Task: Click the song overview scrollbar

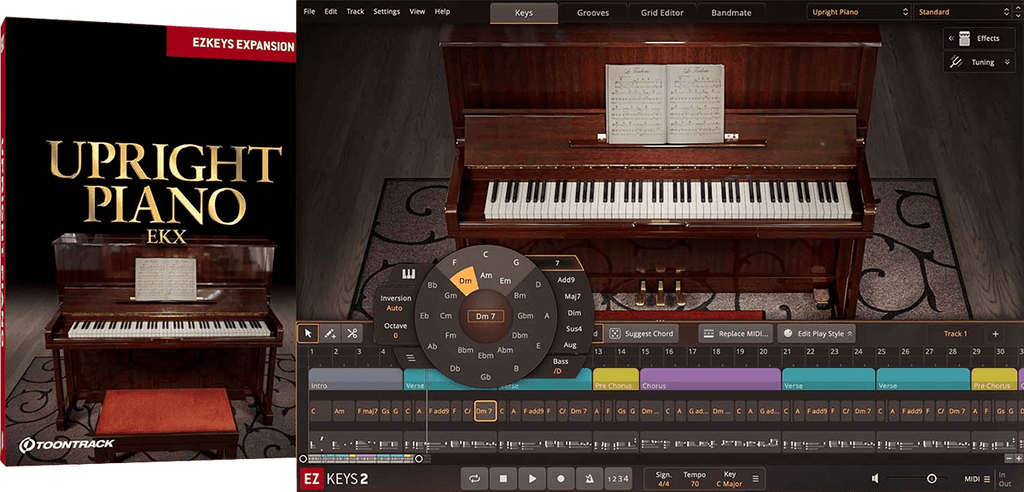Action: [x=360, y=459]
